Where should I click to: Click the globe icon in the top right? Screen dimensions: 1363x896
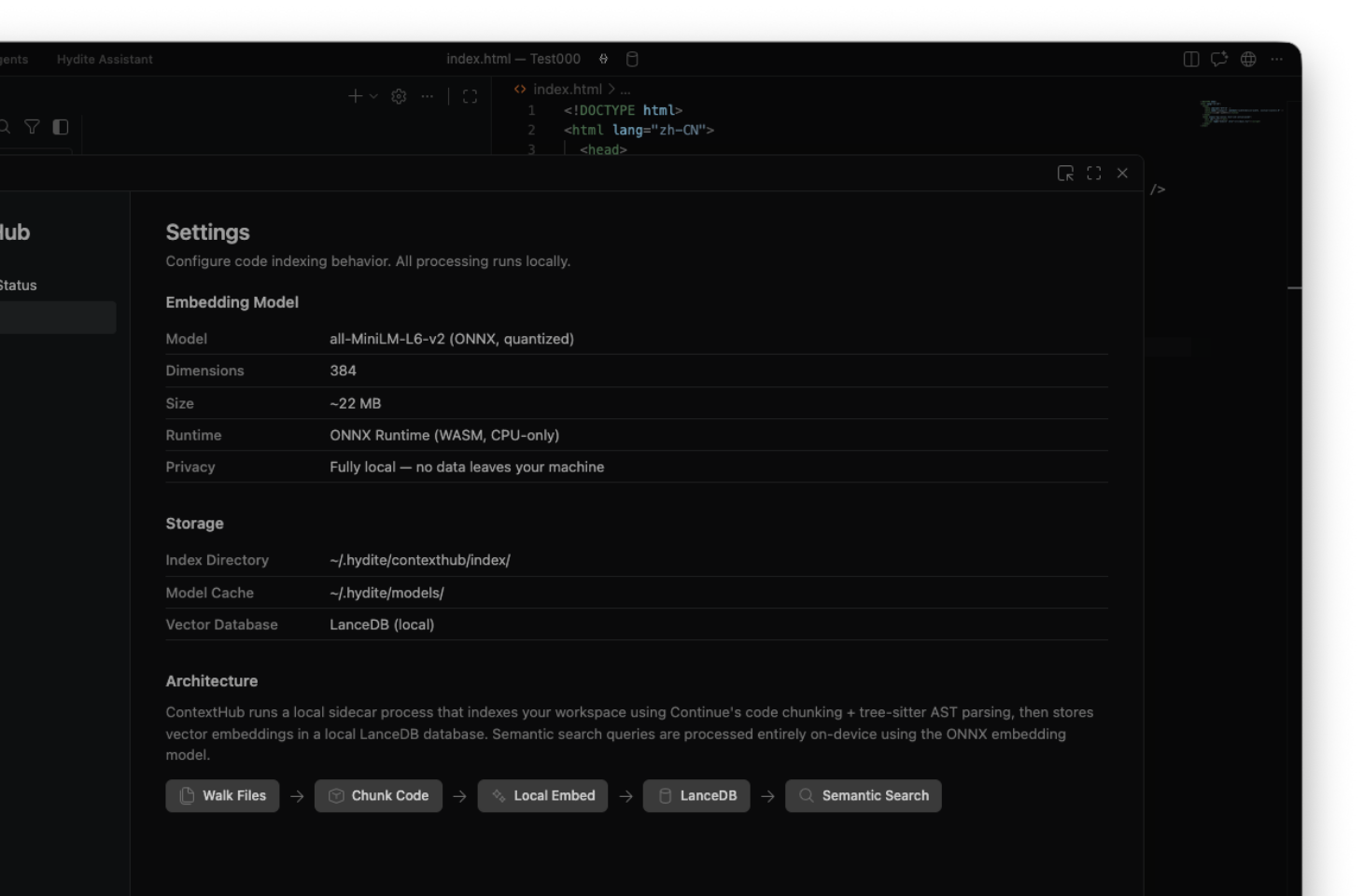(1248, 59)
